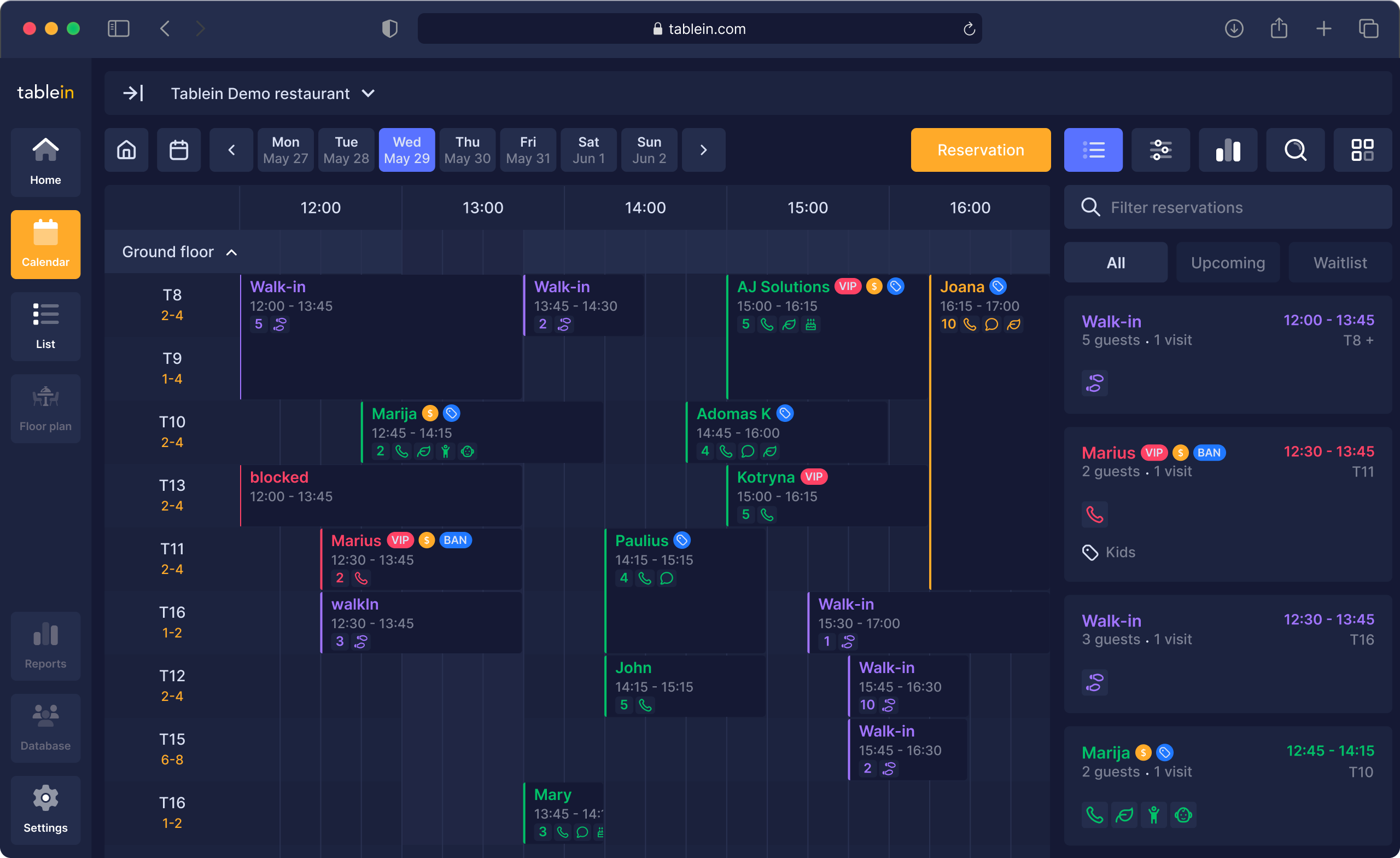Screen dimensions: 1400x858
Task: Open the filter sliders settings icon
Action: 1160,150
